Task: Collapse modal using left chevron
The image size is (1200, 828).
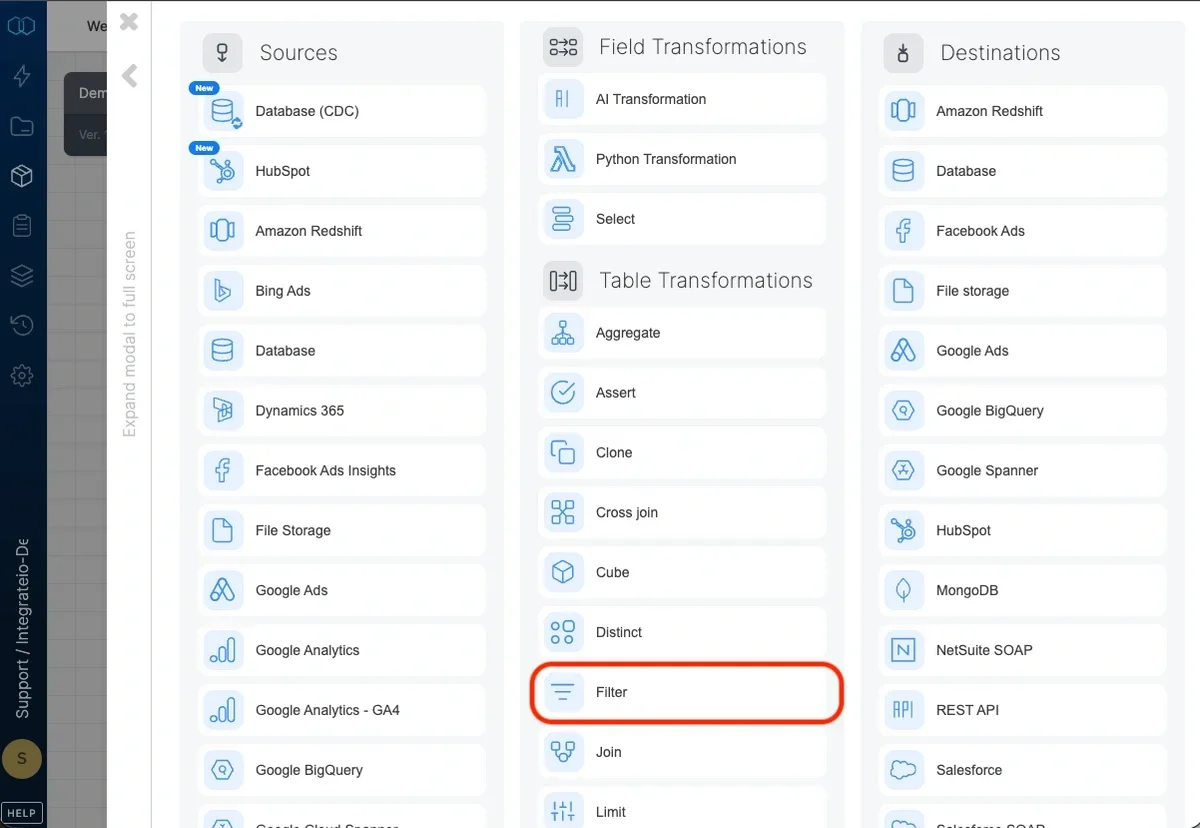Action: click(x=129, y=76)
